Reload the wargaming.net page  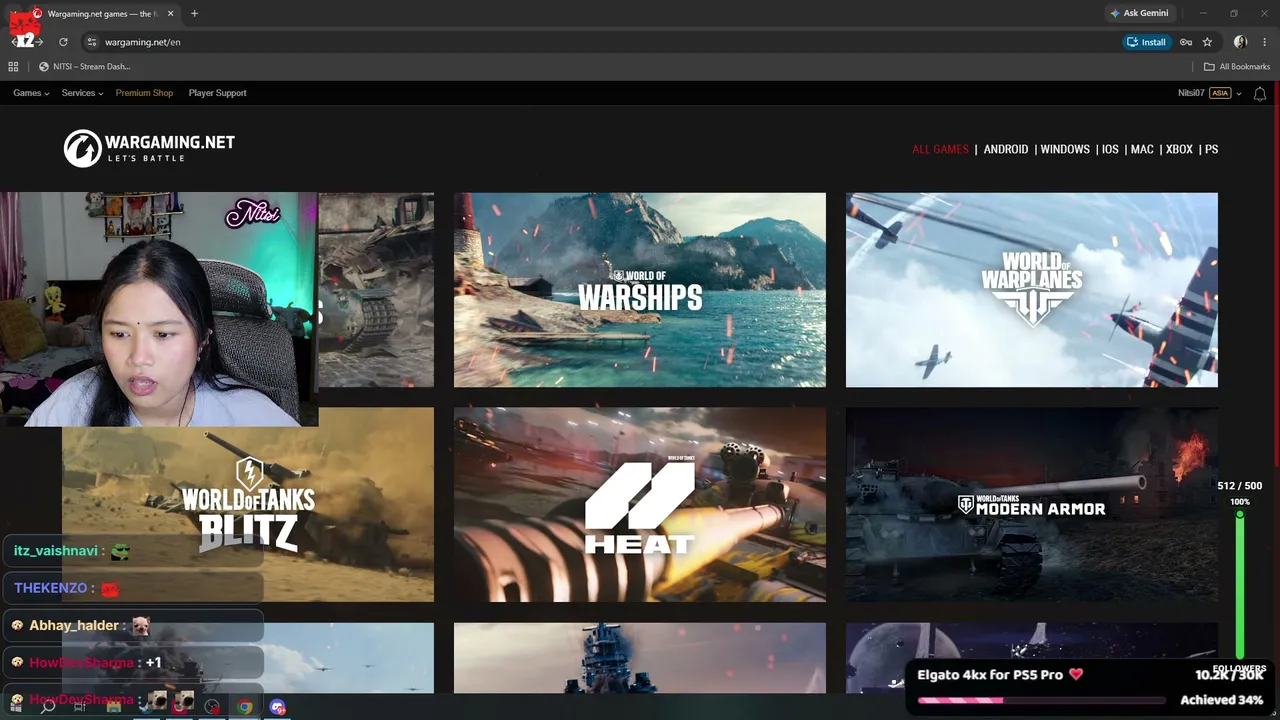(x=63, y=42)
